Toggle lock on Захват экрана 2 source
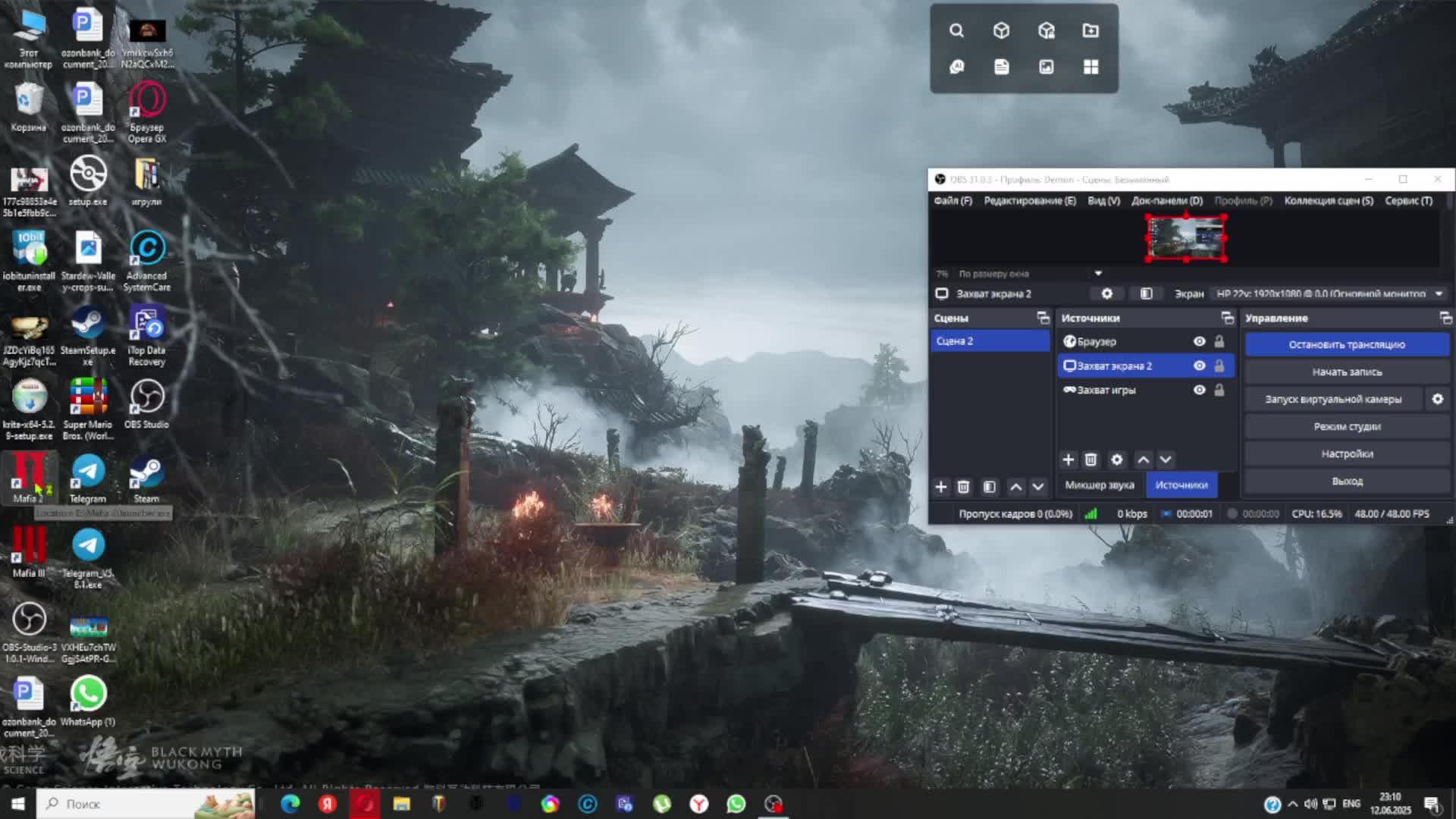This screenshot has width=1456, height=819. (x=1219, y=366)
